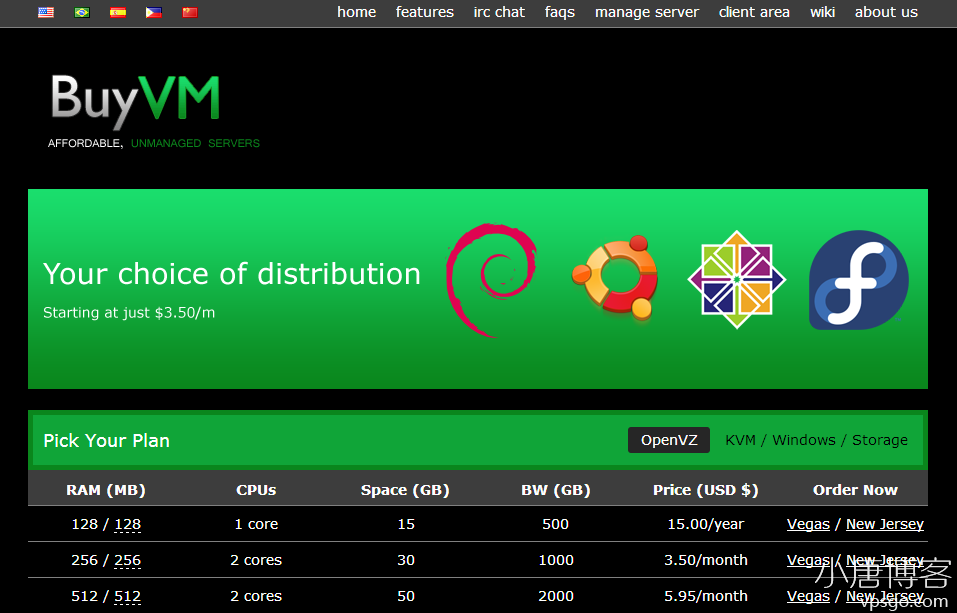Click underlined burst 128 RAM value
The height and width of the screenshot is (613, 957).
click(x=128, y=524)
